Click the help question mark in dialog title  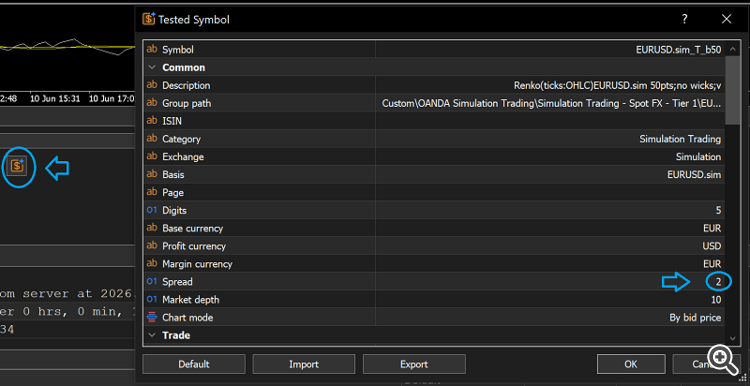click(x=685, y=19)
